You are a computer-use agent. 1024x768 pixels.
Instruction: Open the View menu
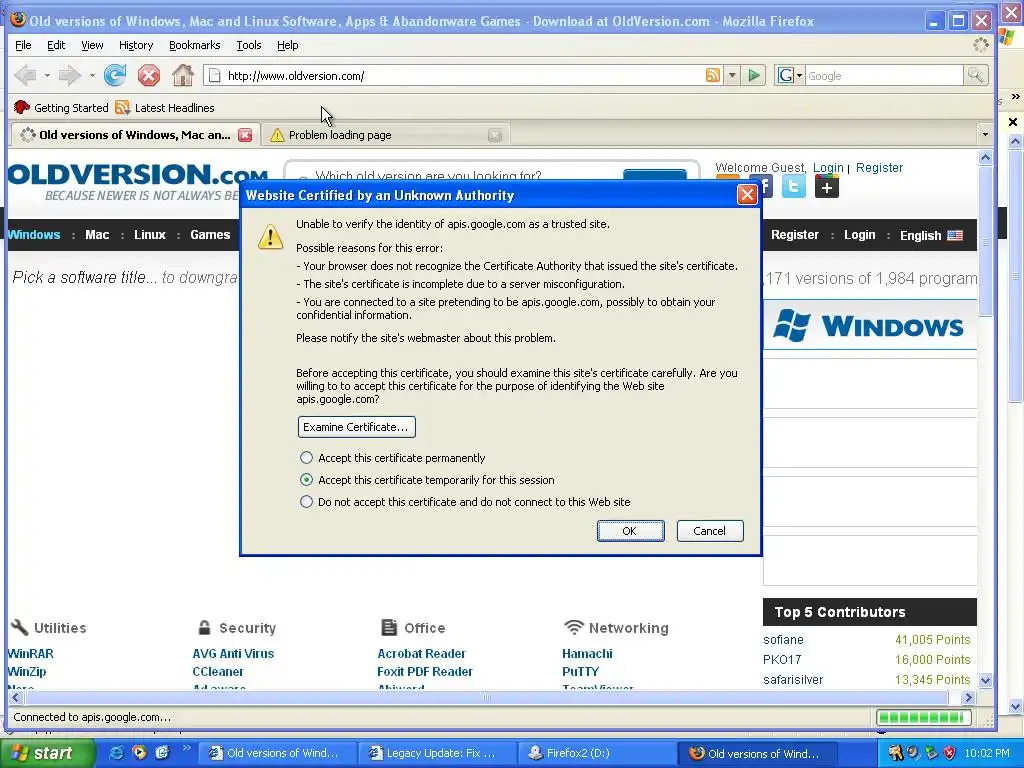[92, 45]
